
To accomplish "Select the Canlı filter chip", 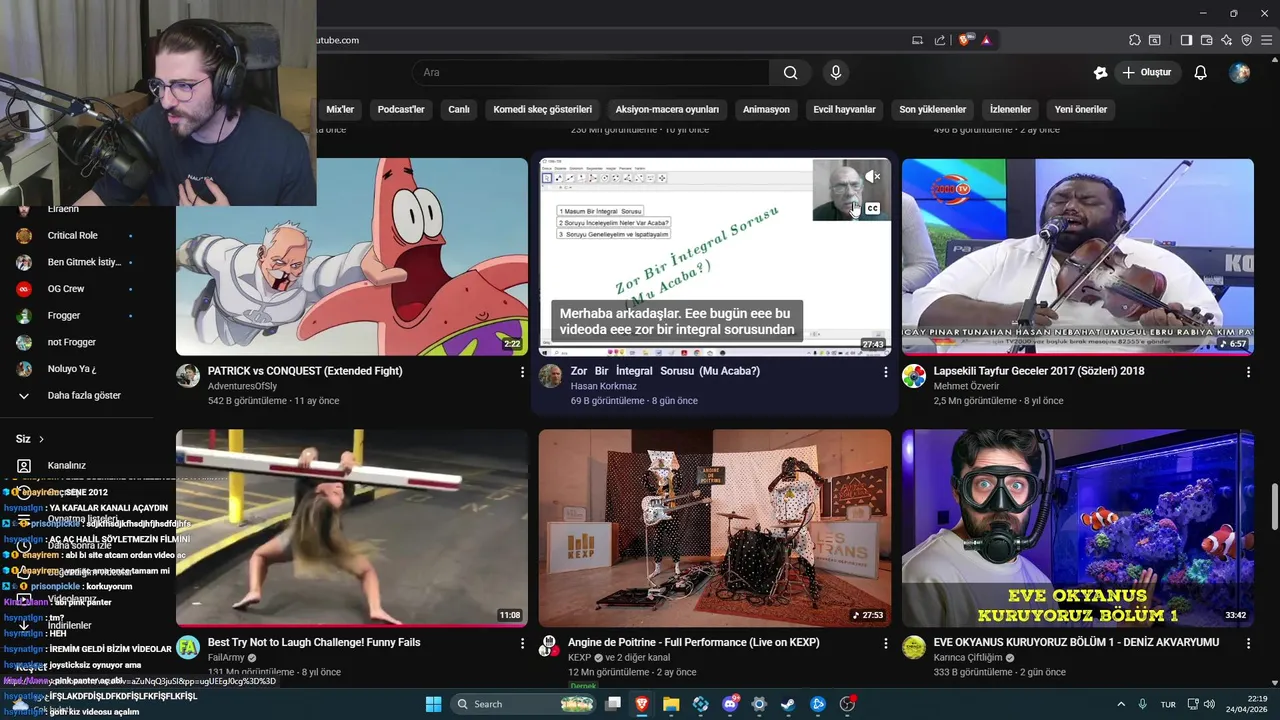I will tap(459, 109).
